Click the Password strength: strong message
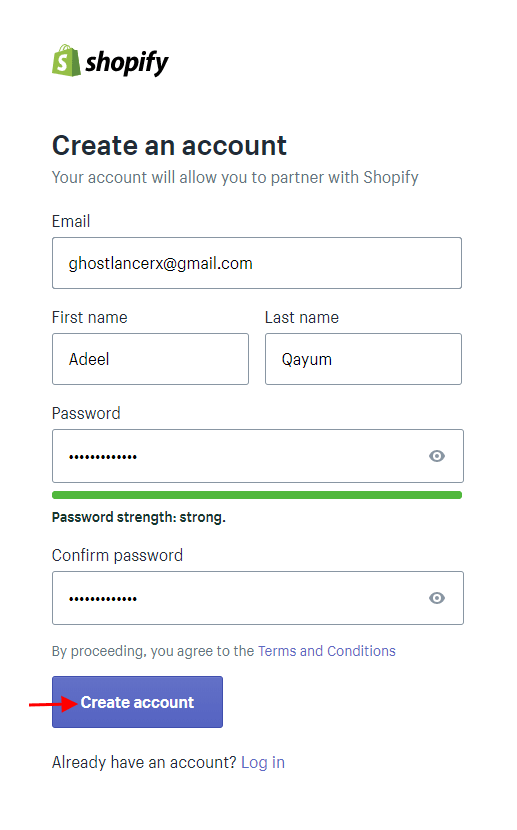517x830 pixels. [139, 517]
